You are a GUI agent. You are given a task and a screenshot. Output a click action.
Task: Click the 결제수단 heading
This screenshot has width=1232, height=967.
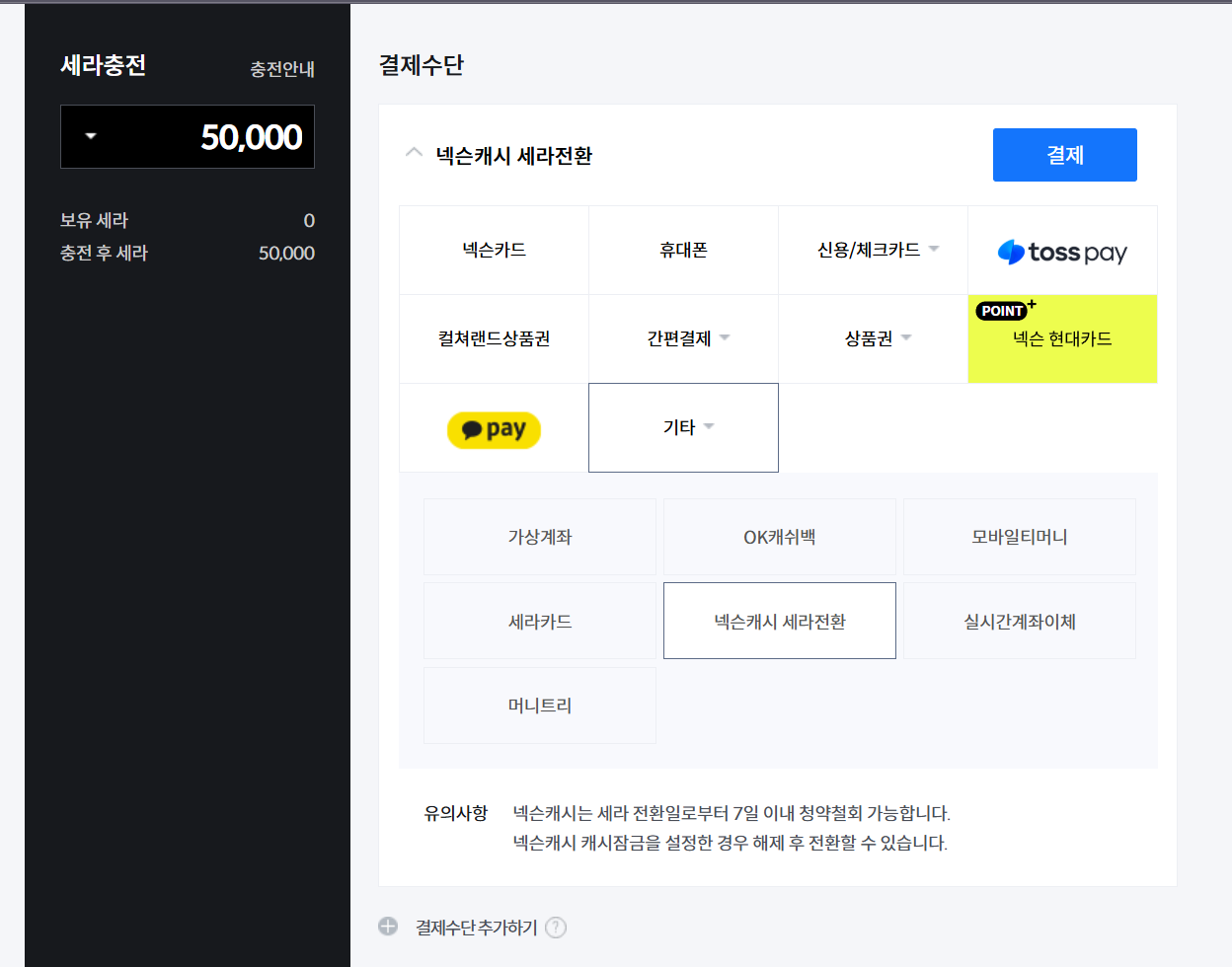[422, 65]
